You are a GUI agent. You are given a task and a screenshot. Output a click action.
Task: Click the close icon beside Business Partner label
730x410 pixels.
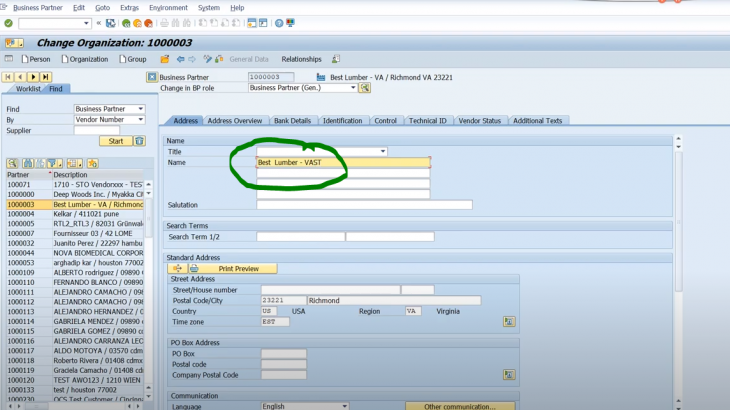click(152, 77)
